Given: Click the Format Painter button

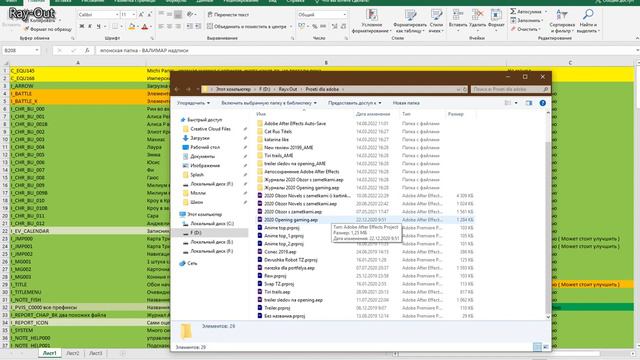Looking at the screenshot, I should pyautogui.click(x=48, y=29).
